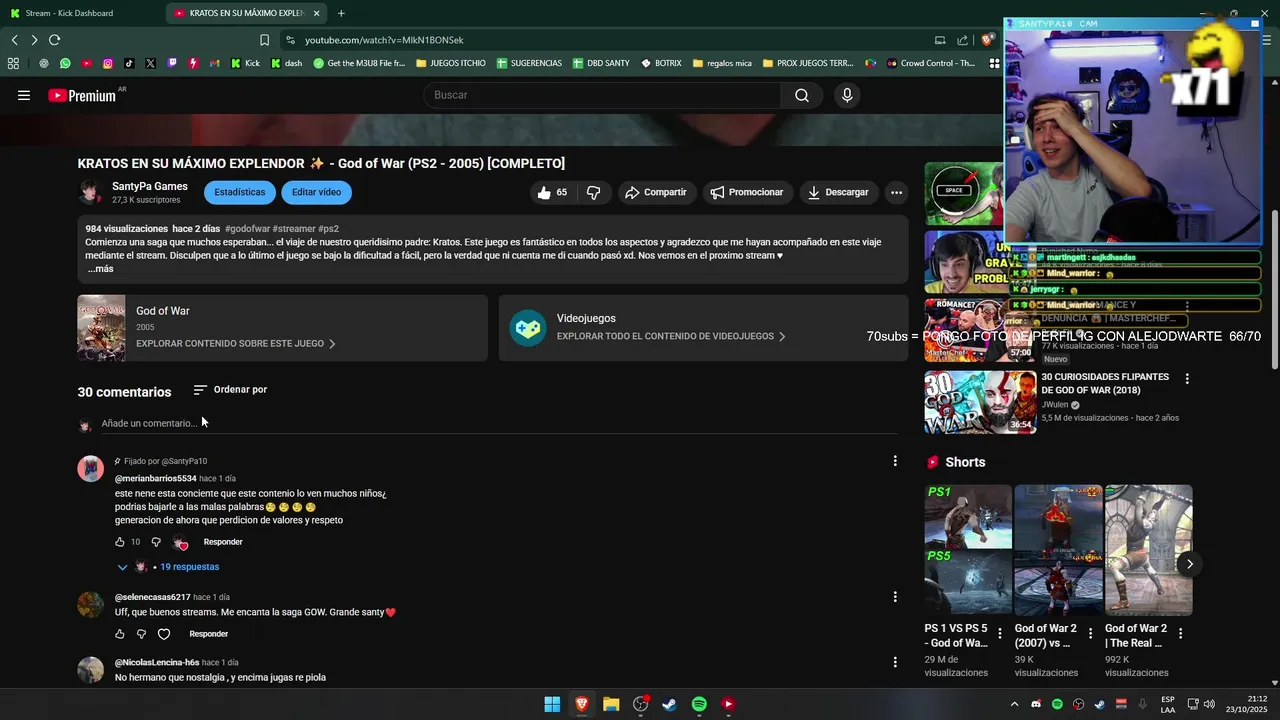Show hidden system tray icons chevron

1014,704
